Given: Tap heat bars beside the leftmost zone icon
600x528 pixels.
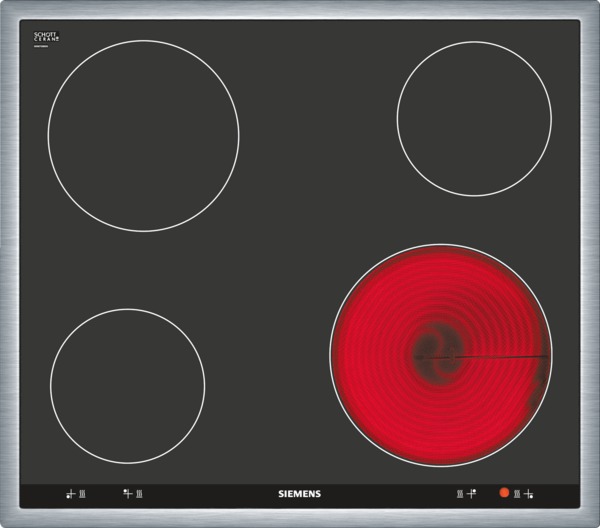Looking at the screenshot, I should [x=82, y=493].
